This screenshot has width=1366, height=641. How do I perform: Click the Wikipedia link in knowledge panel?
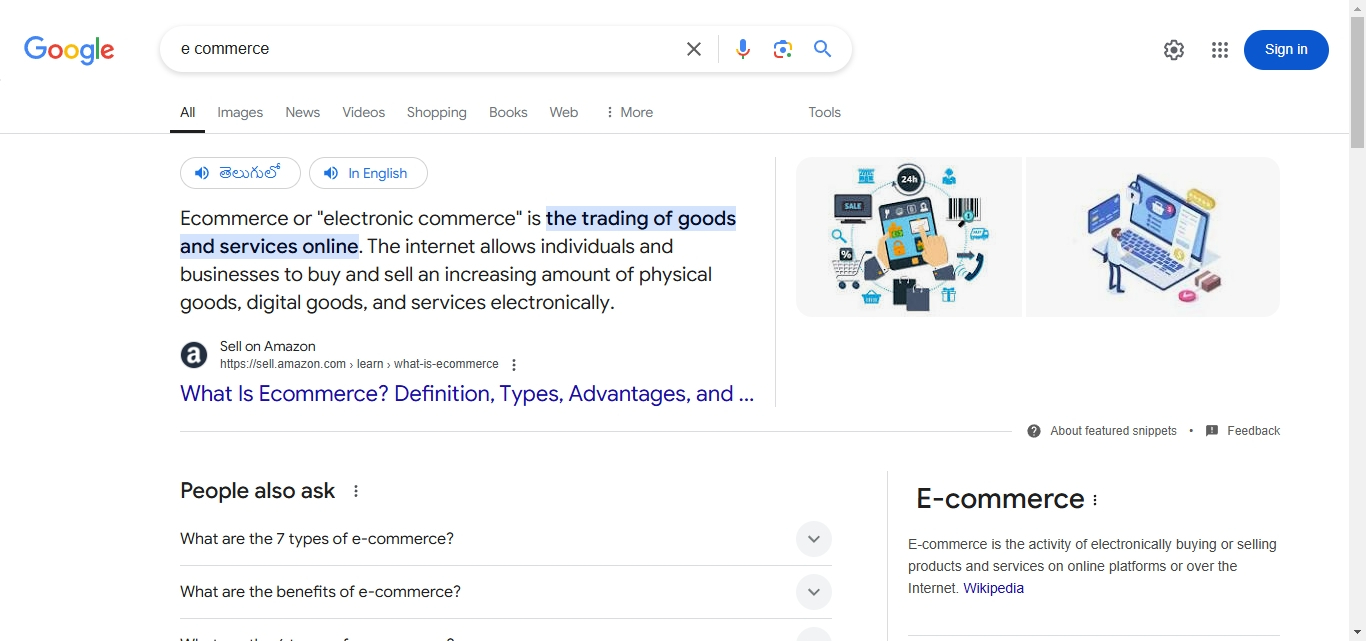(x=994, y=589)
